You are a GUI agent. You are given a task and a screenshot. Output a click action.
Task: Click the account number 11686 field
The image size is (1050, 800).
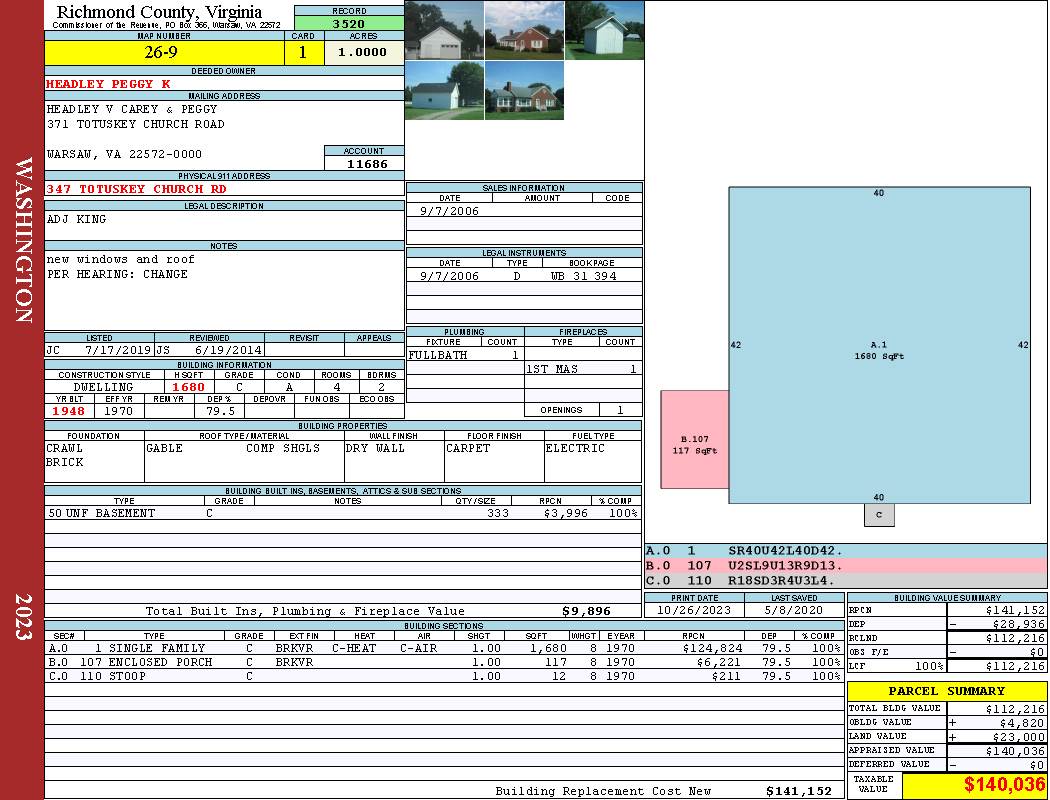364,163
